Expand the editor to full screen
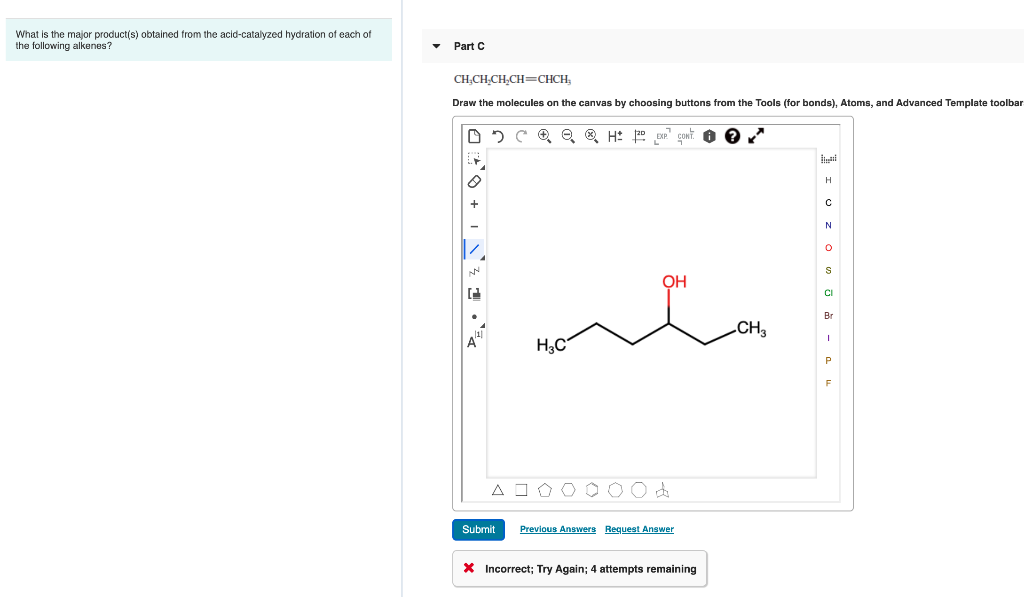1024x597 pixels. [x=756, y=135]
